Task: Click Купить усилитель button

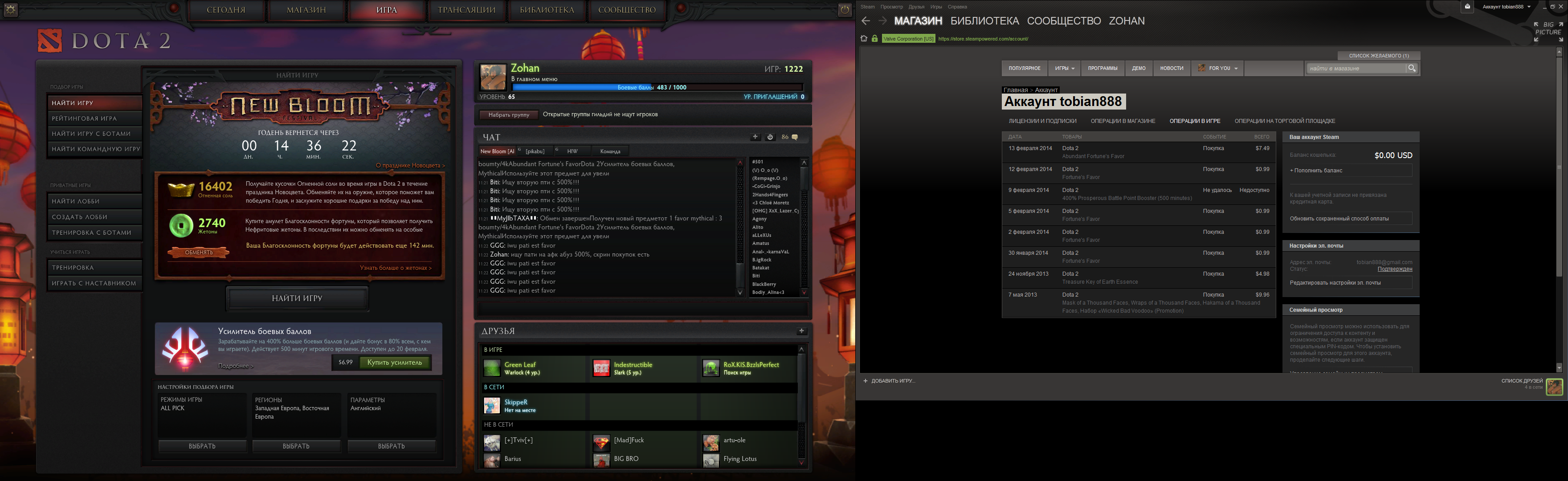Action: click(x=394, y=362)
